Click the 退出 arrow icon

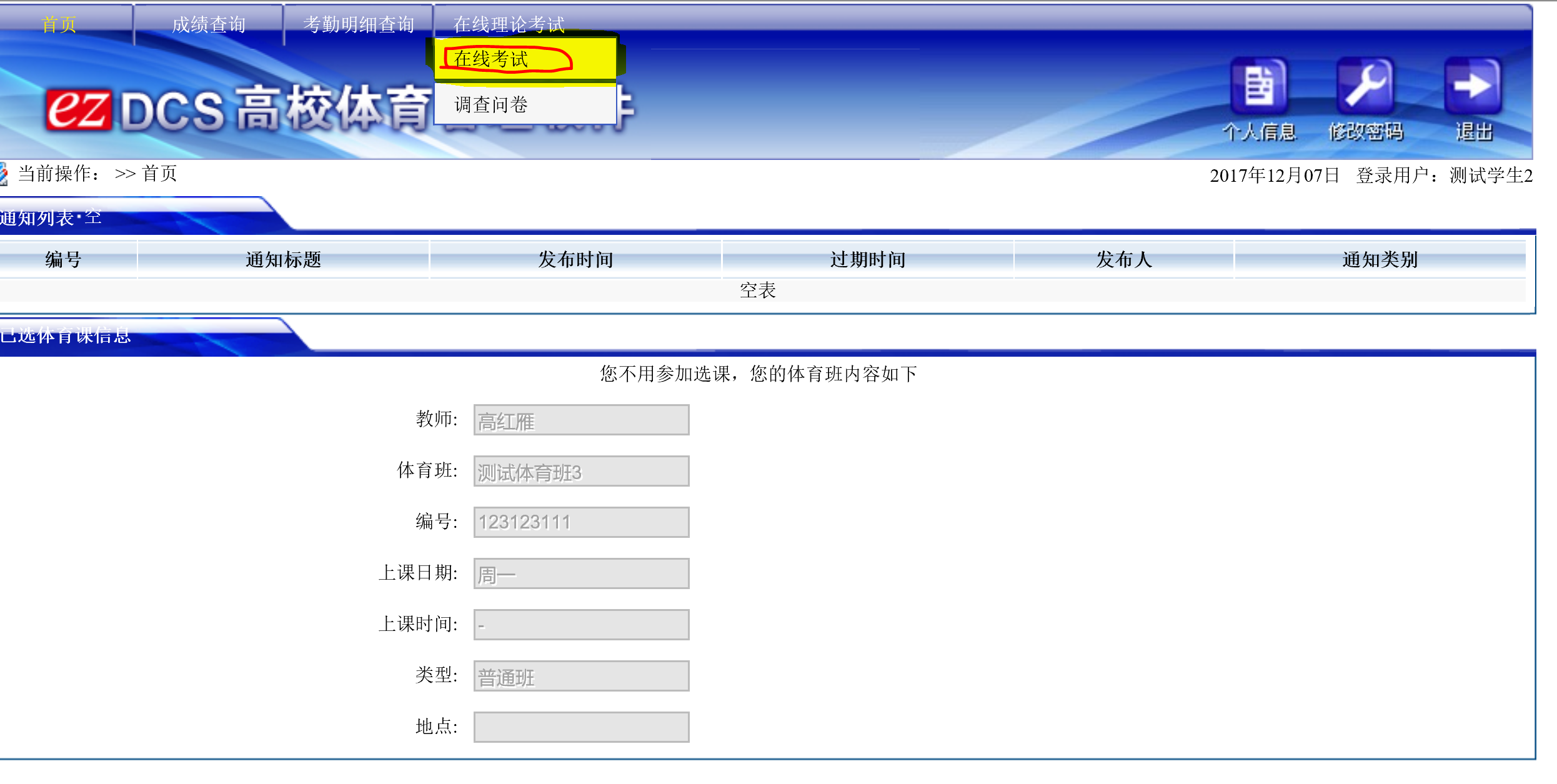1473,86
